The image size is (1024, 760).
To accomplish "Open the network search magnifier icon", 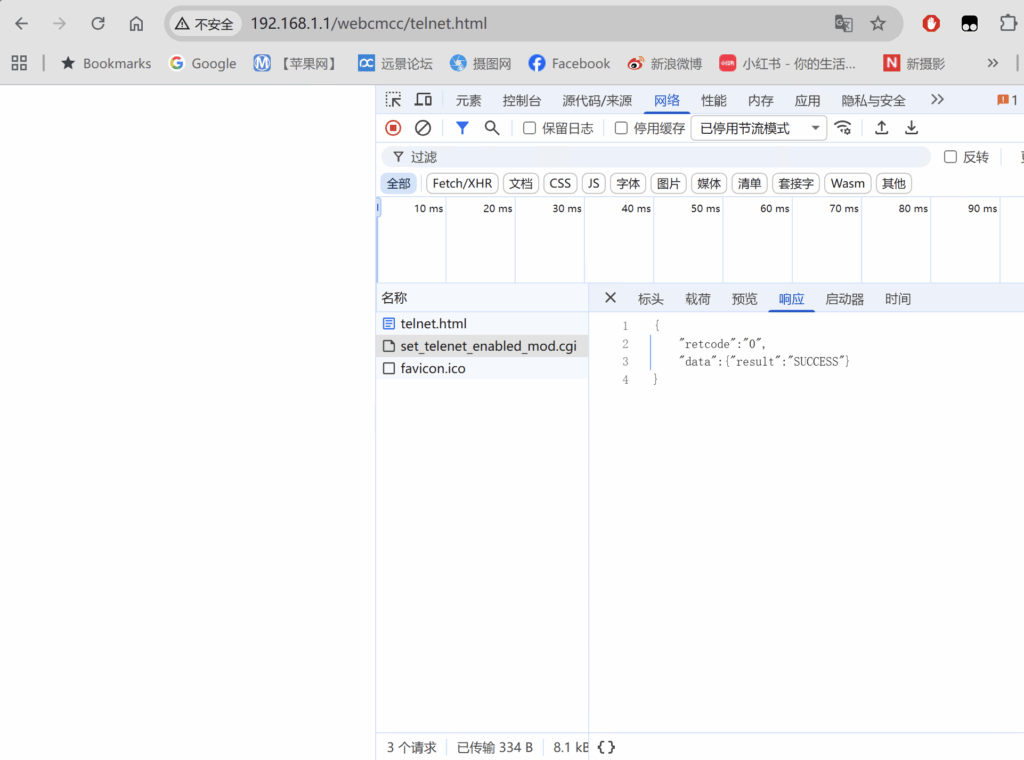I will tap(492, 128).
